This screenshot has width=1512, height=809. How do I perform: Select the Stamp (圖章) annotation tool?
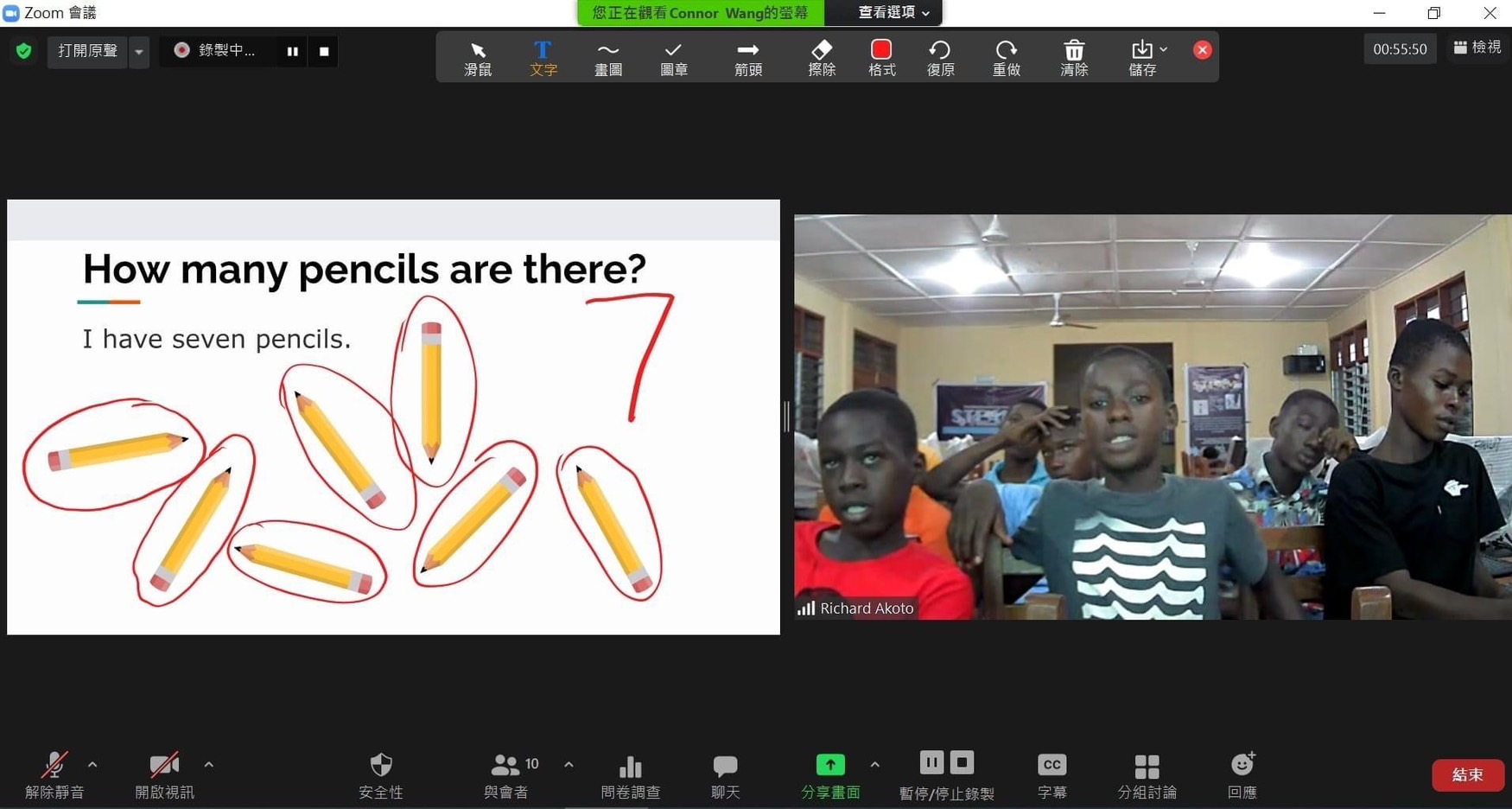(674, 58)
